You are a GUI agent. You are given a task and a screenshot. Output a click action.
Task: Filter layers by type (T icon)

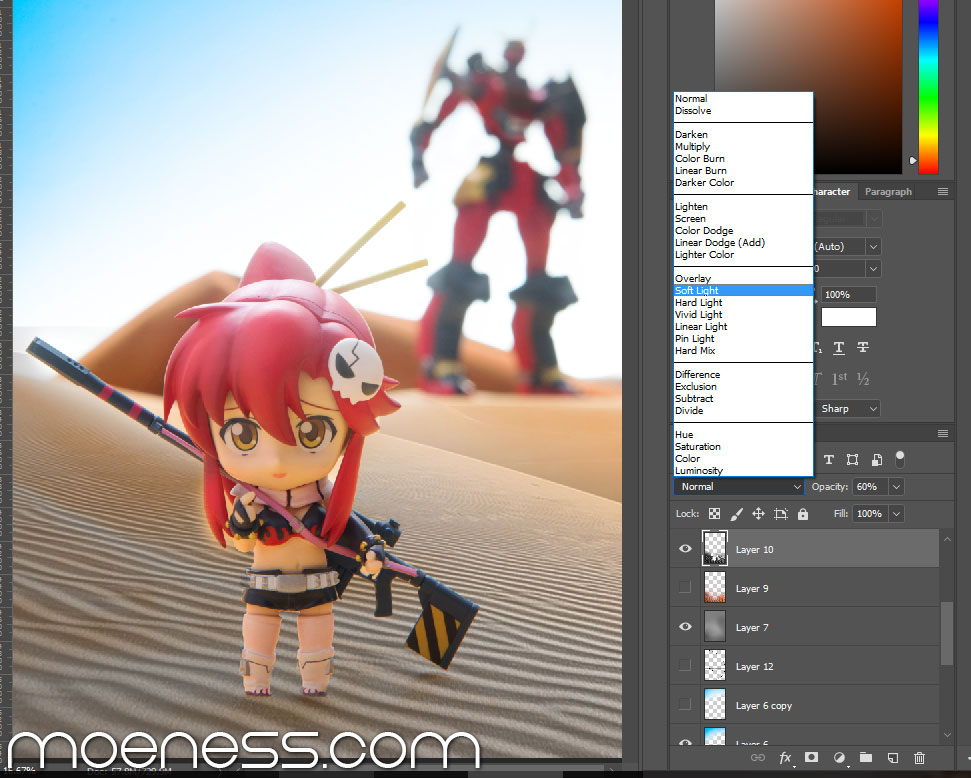829,459
